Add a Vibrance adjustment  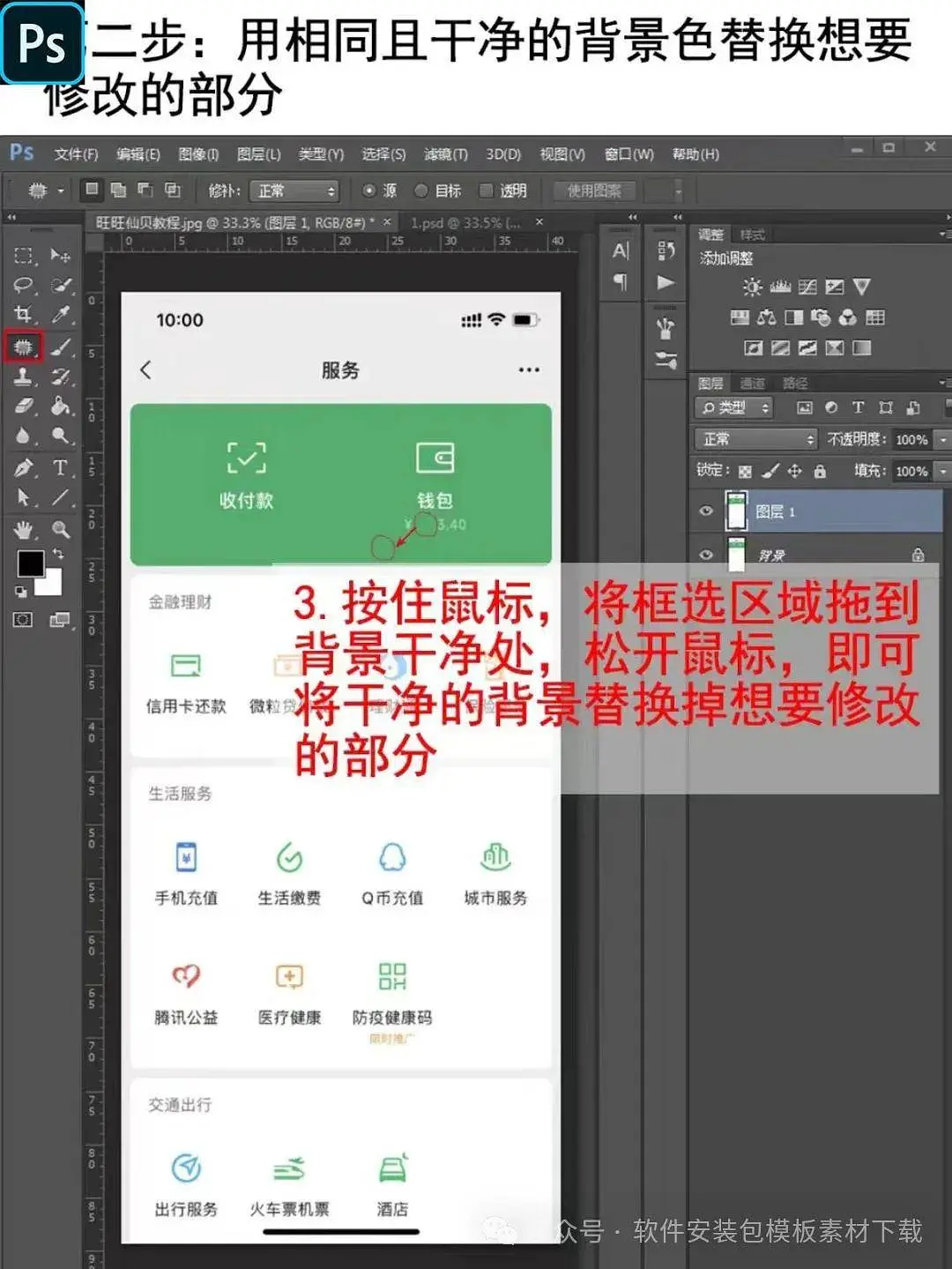pyautogui.click(x=862, y=287)
